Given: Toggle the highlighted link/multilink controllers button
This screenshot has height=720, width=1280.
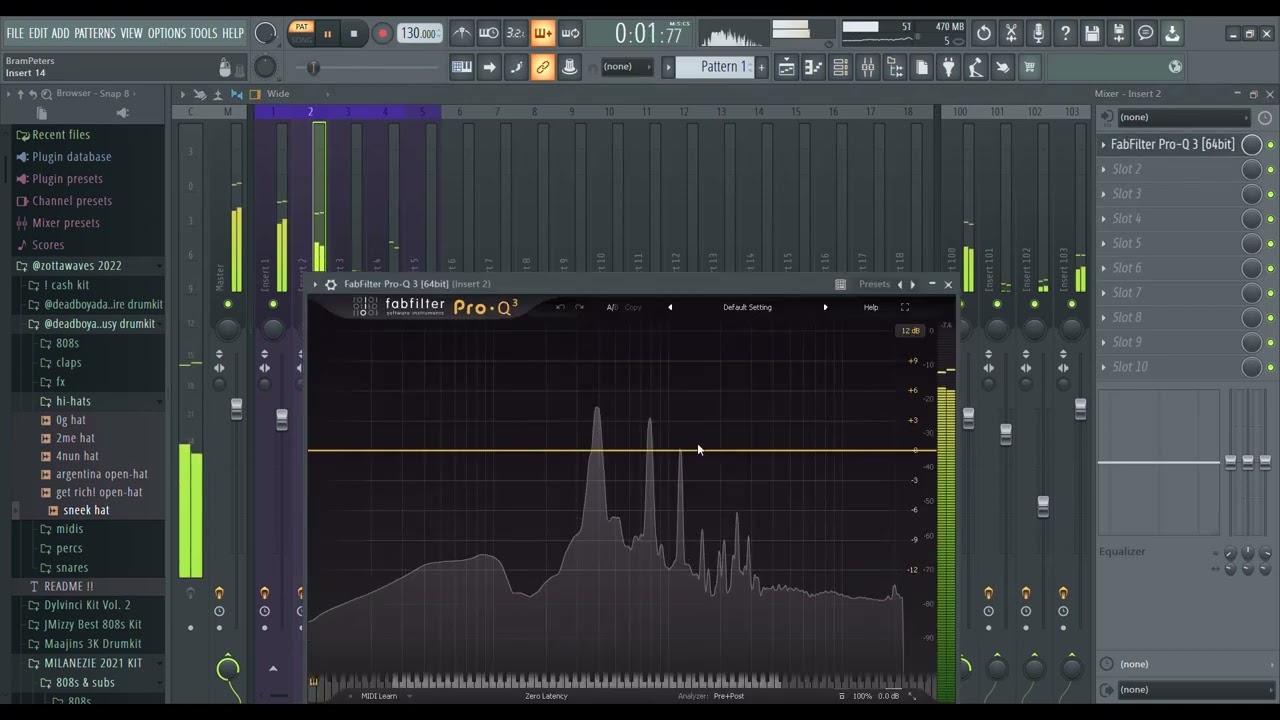Looking at the screenshot, I should [543, 67].
